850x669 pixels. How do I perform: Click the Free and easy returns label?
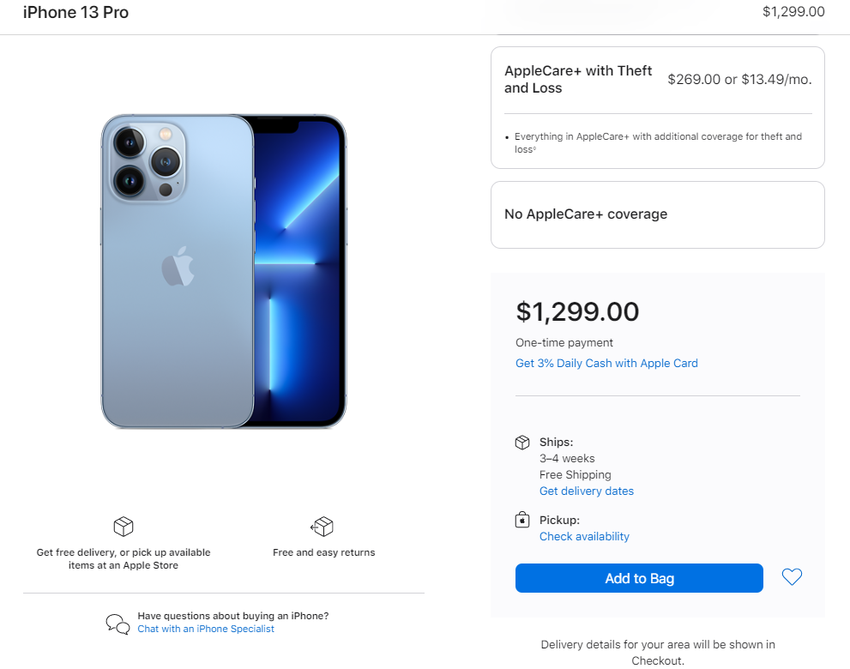323,552
